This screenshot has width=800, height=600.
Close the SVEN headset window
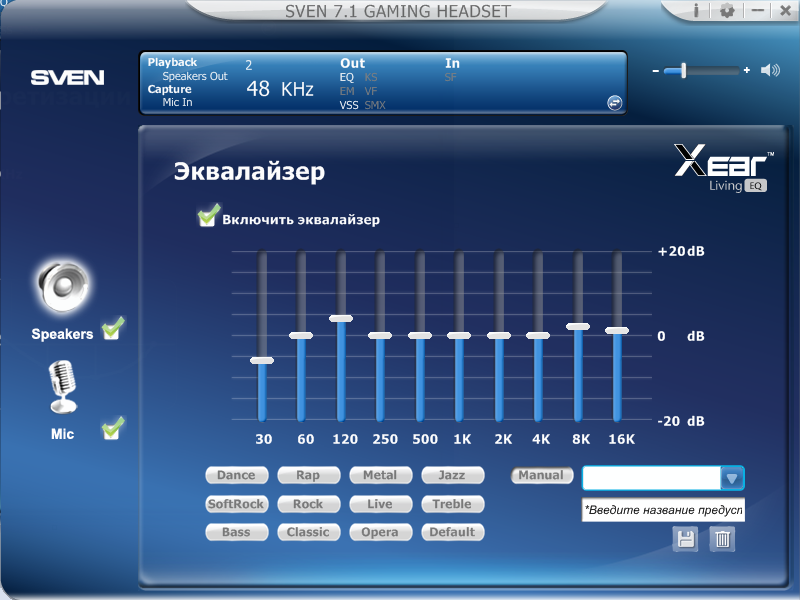pyautogui.click(x=786, y=10)
